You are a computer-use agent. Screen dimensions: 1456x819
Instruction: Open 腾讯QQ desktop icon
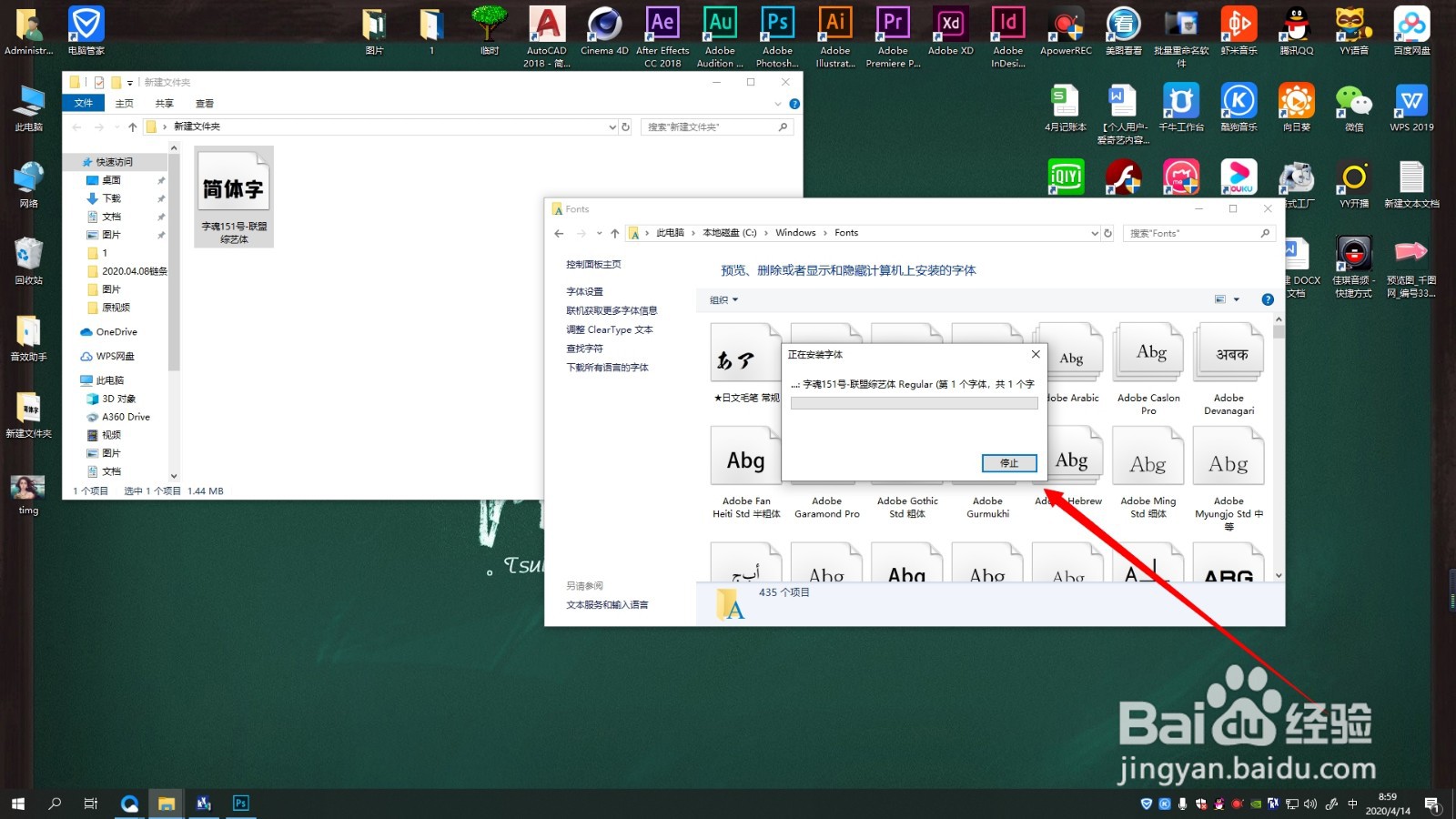coord(1297,32)
